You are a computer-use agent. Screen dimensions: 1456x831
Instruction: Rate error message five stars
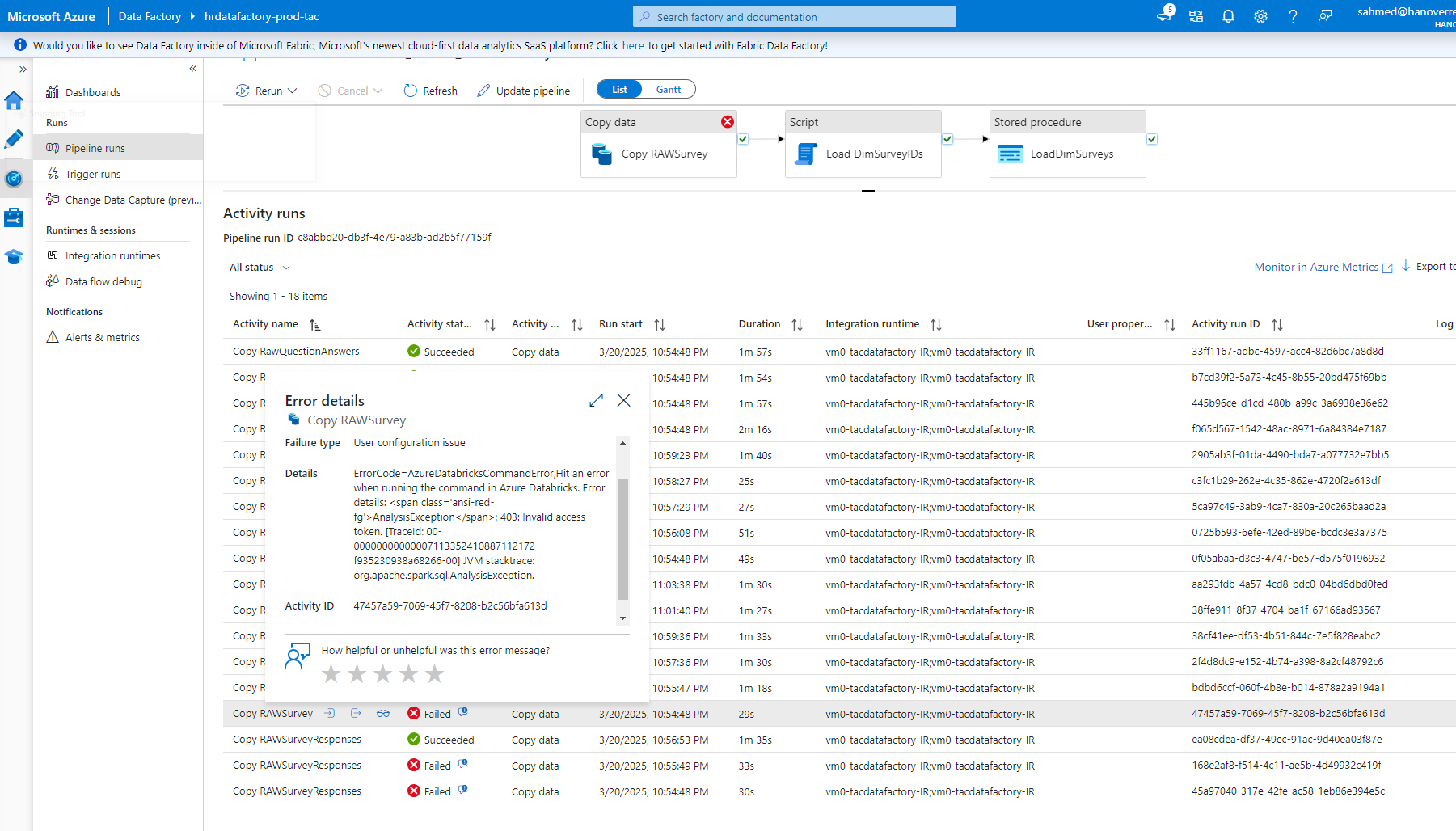pyautogui.click(x=435, y=673)
